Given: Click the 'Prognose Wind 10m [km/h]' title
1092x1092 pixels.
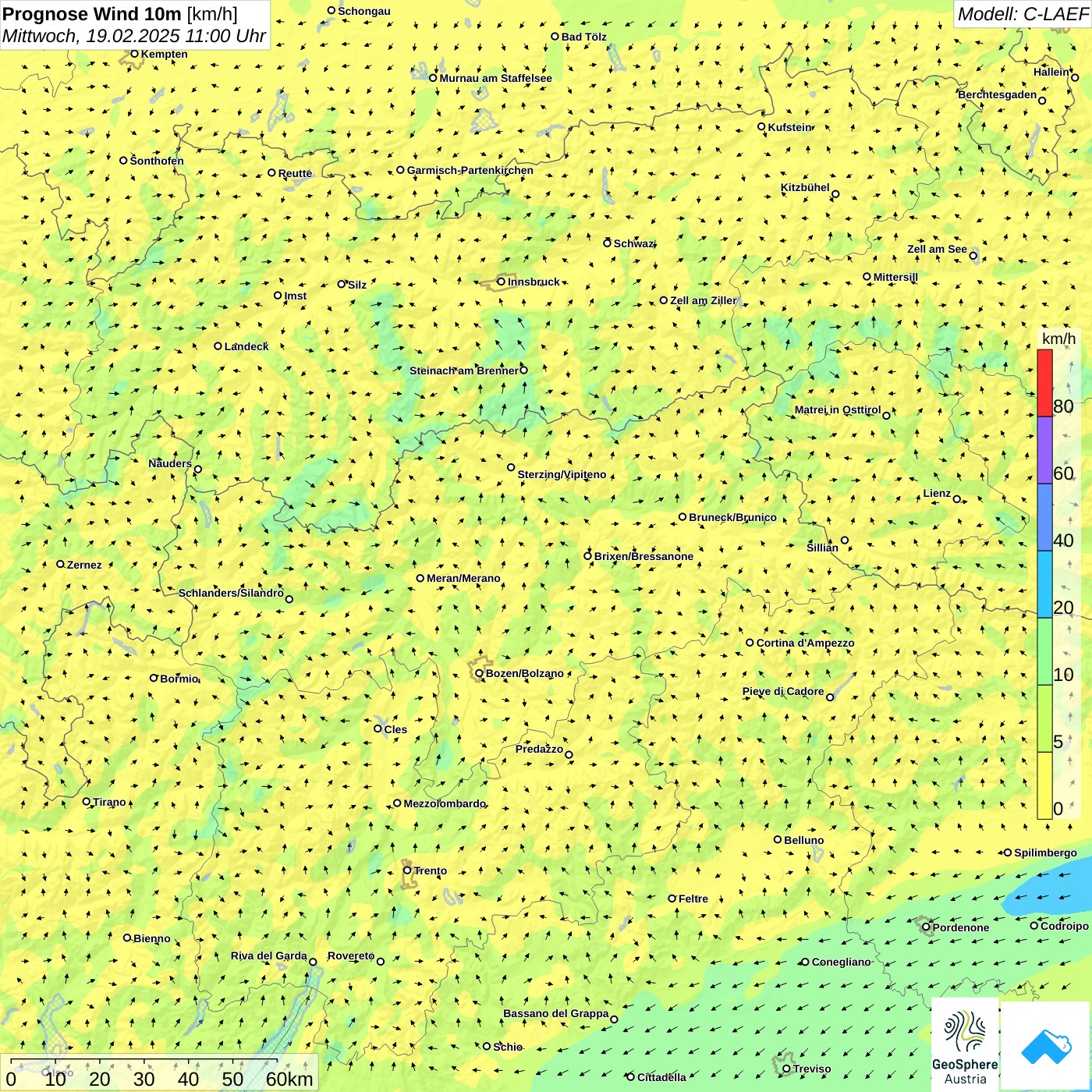Looking at the screenshot, I should (x=120, y=14).
